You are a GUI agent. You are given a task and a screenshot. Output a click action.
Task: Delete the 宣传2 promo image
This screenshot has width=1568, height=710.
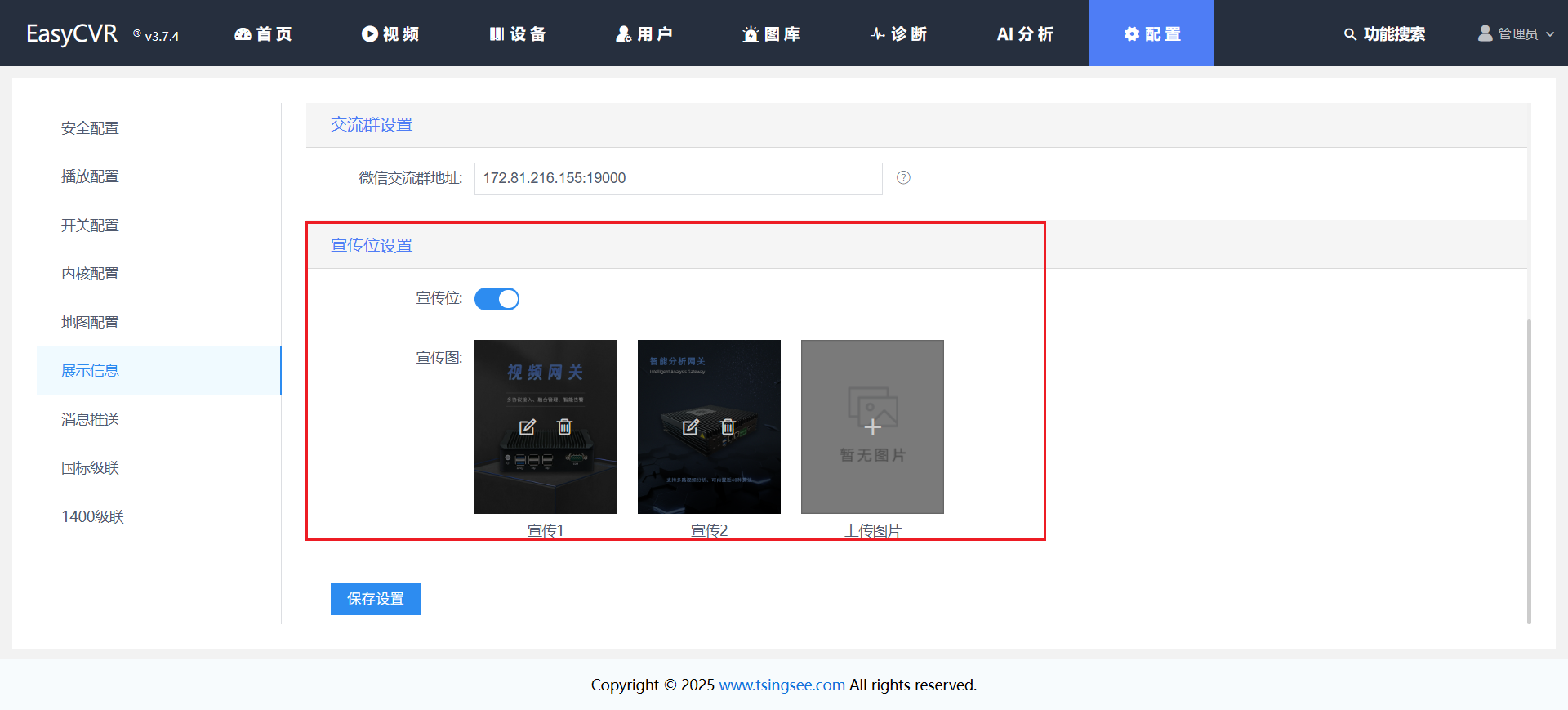[728, 426]
